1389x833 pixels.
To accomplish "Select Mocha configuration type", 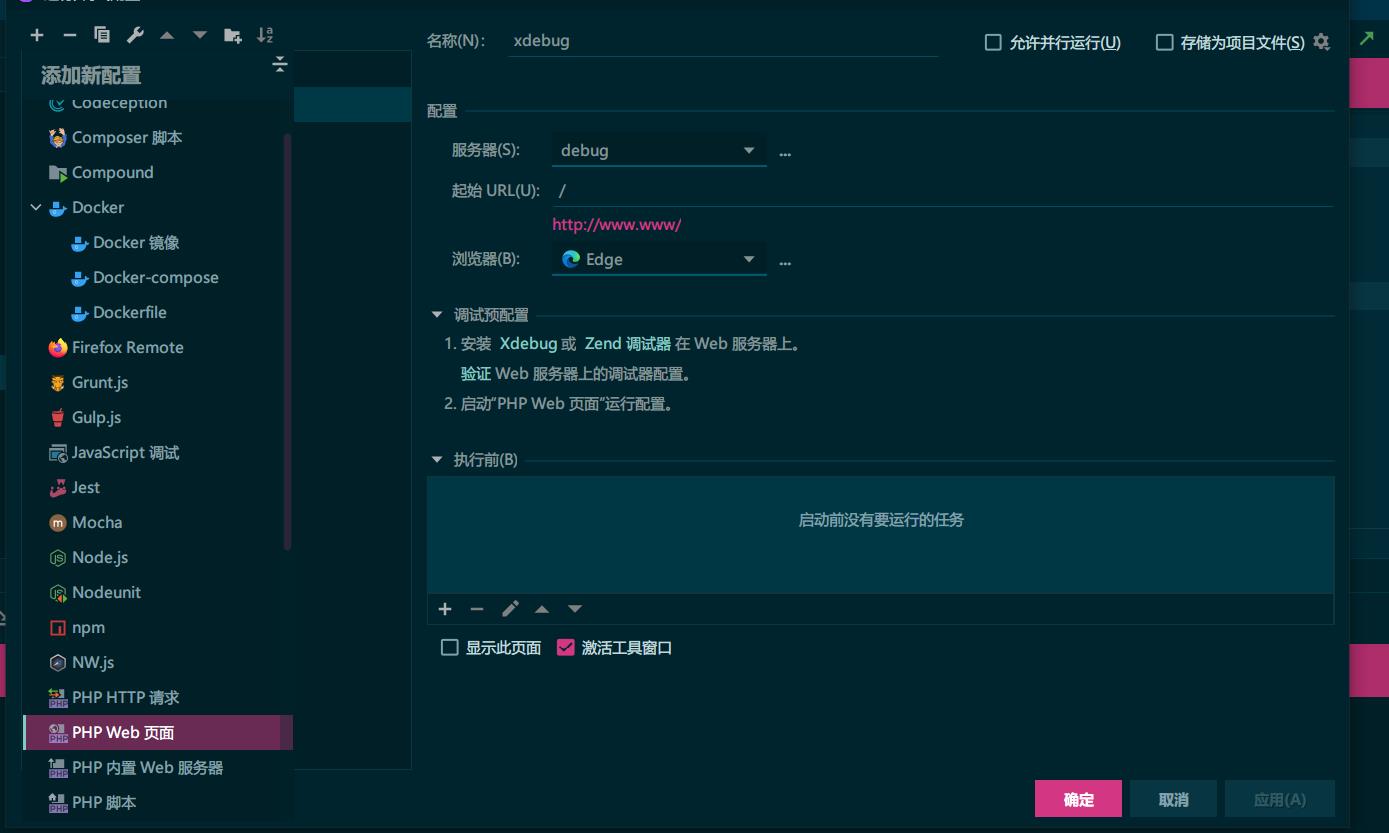I will [x=158, y=523].
